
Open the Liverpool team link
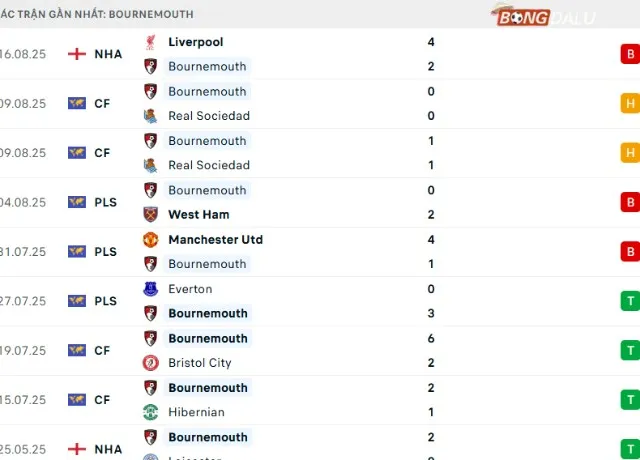point(196,42)
